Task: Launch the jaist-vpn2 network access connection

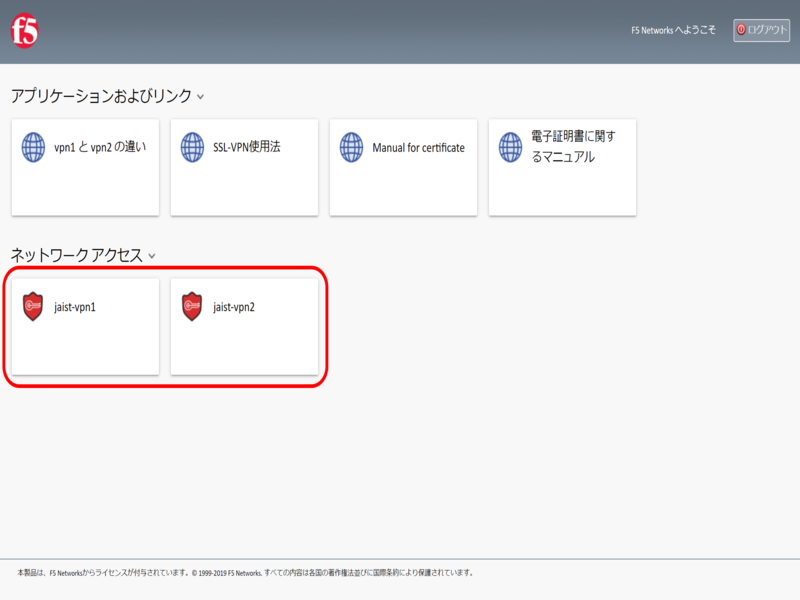Action: (x=234, y=307)
